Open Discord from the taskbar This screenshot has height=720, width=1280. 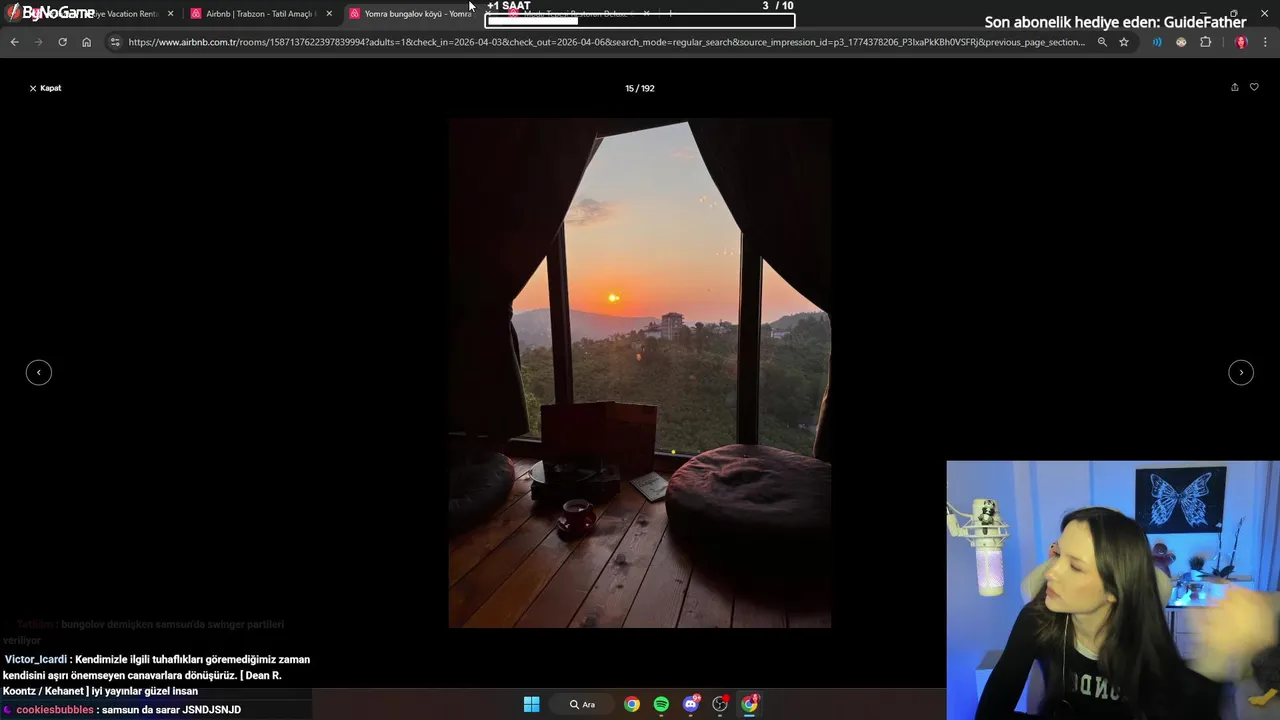click(x=690, y=704)
